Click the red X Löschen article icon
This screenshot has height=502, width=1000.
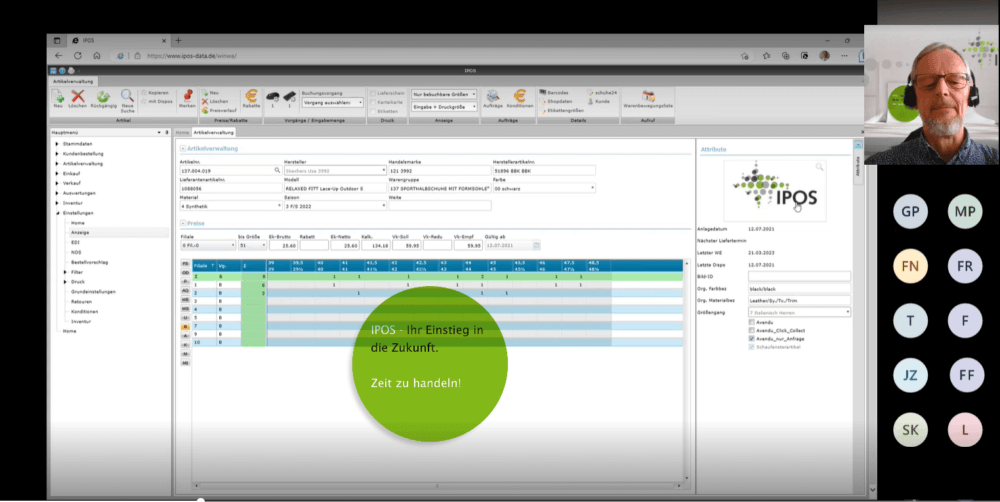[78, 96]
